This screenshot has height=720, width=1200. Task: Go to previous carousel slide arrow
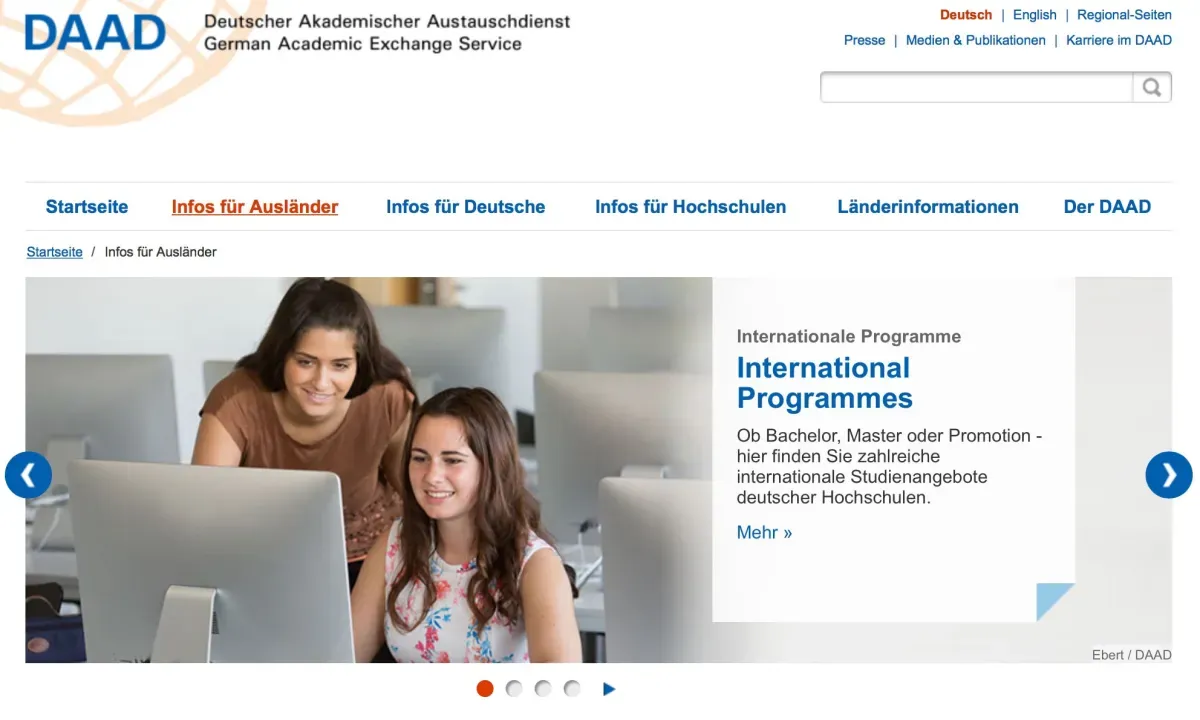tap(28, 475)
